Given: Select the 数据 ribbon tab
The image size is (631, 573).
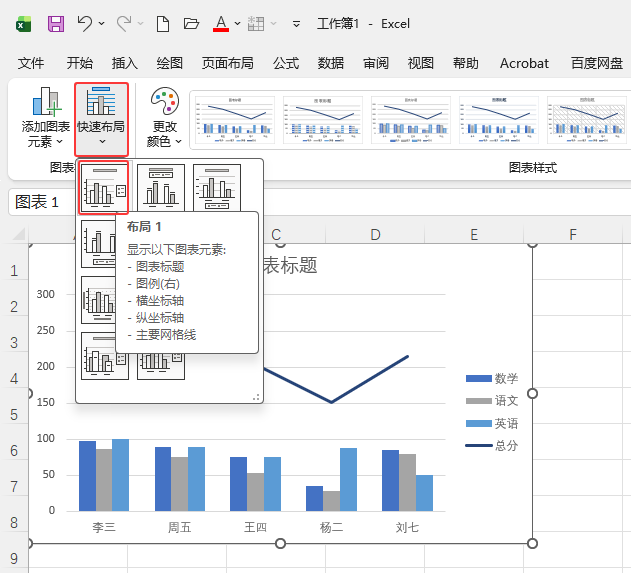Looking at the screenshot, I should [331, 63].
